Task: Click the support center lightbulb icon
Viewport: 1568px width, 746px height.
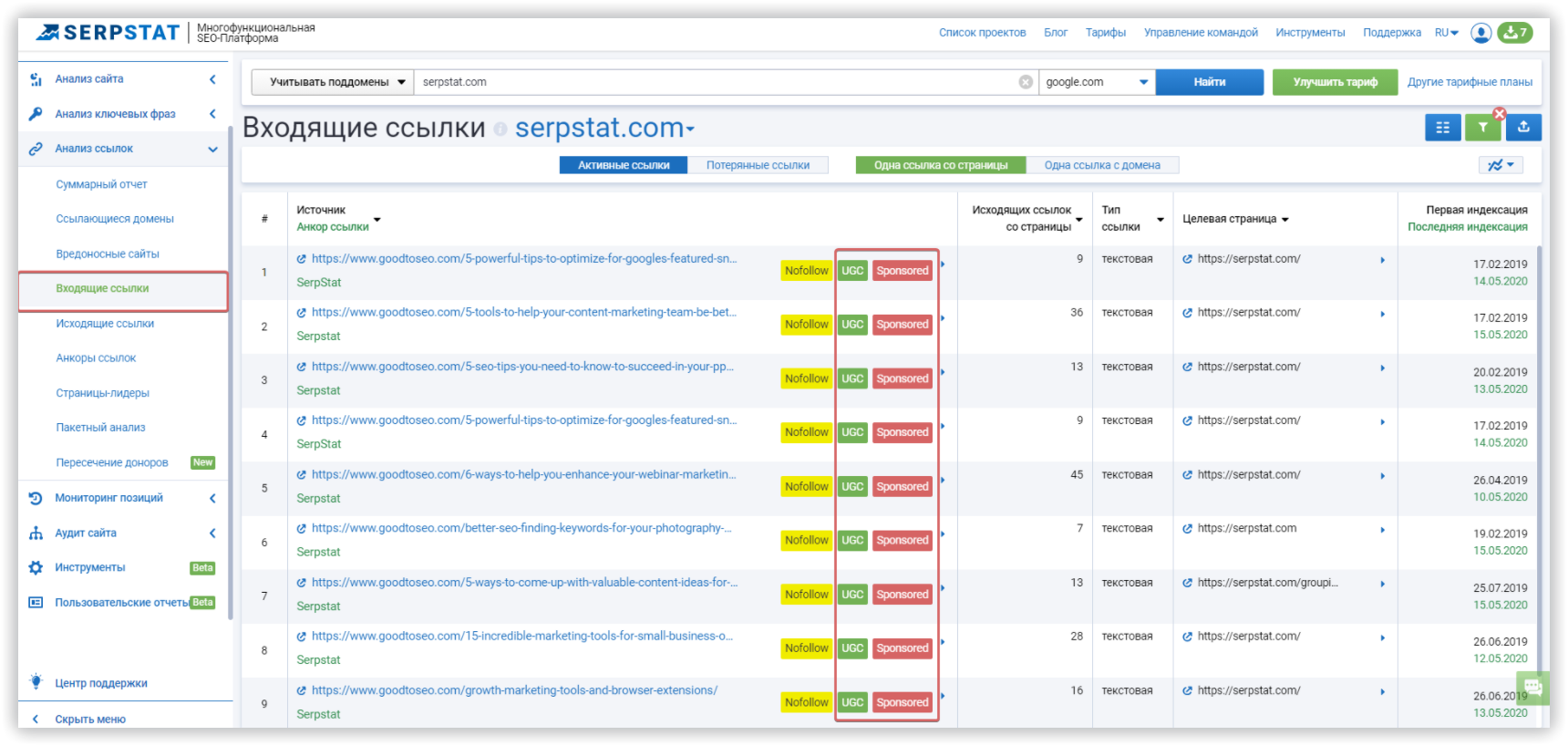Action: tap(36, 682)
